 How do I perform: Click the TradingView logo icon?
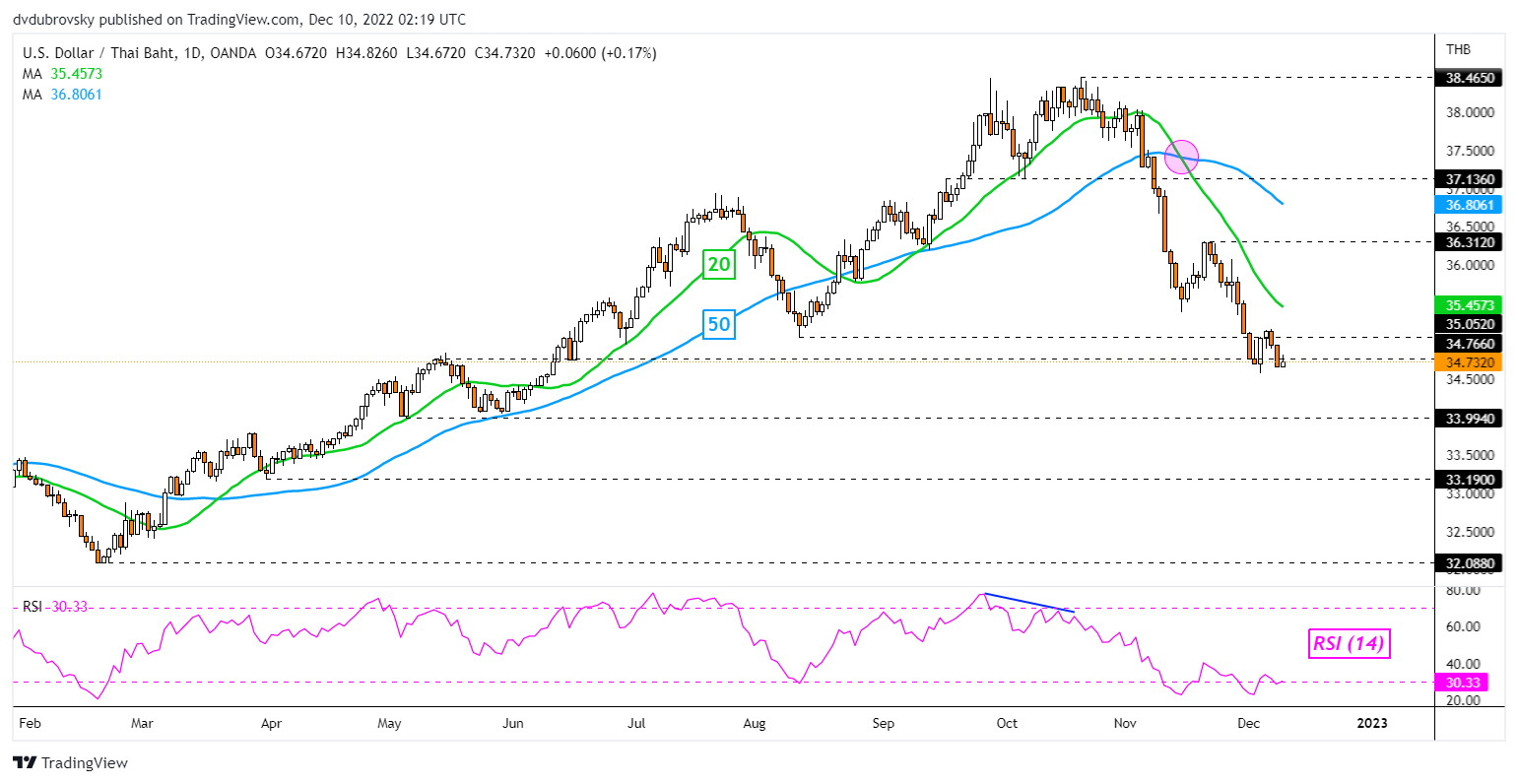coord(25,763)
